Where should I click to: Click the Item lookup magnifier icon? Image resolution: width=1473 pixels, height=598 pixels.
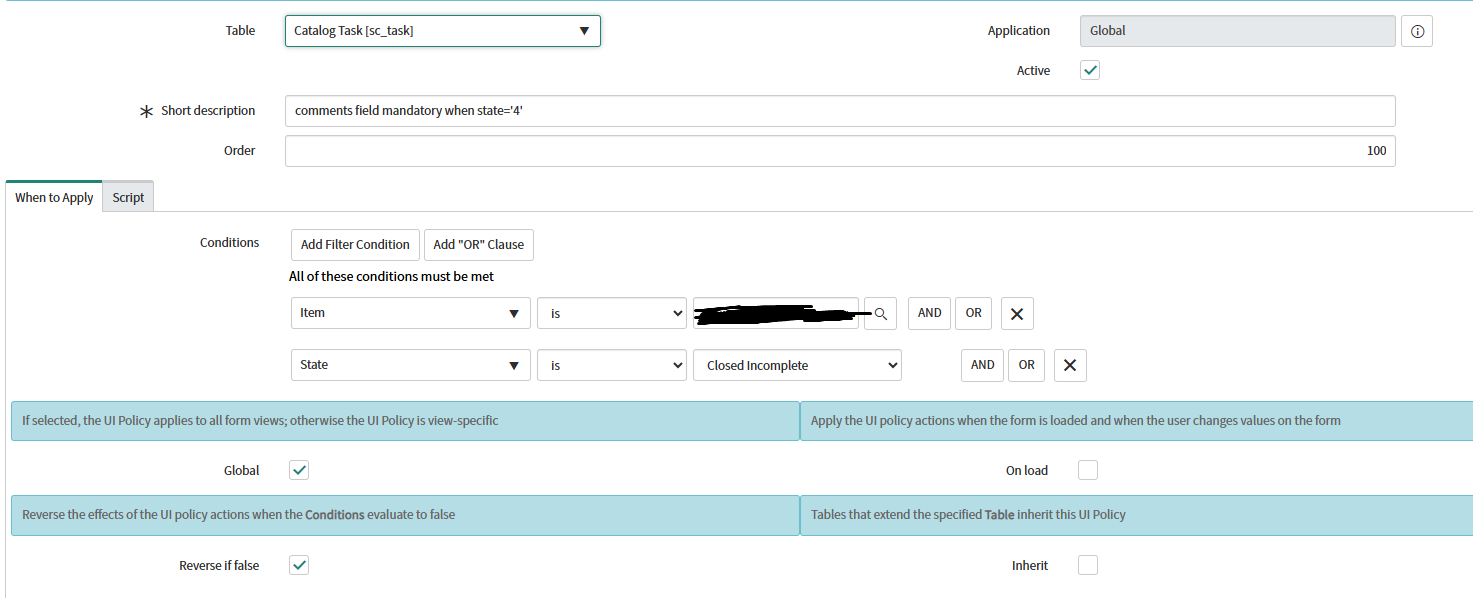pyautogui.click(x=880, y=313)
